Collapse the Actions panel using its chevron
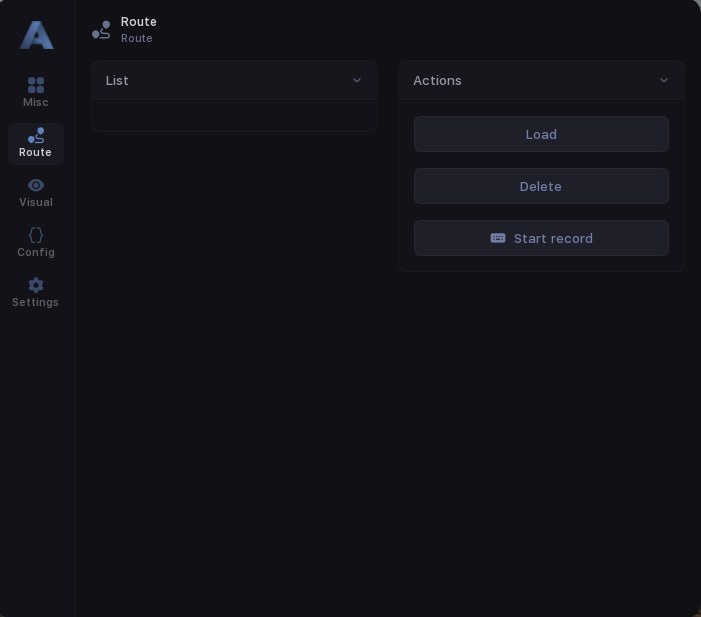Image resolution: width=701 pixels, height=617 pixels. pos(664,80)
